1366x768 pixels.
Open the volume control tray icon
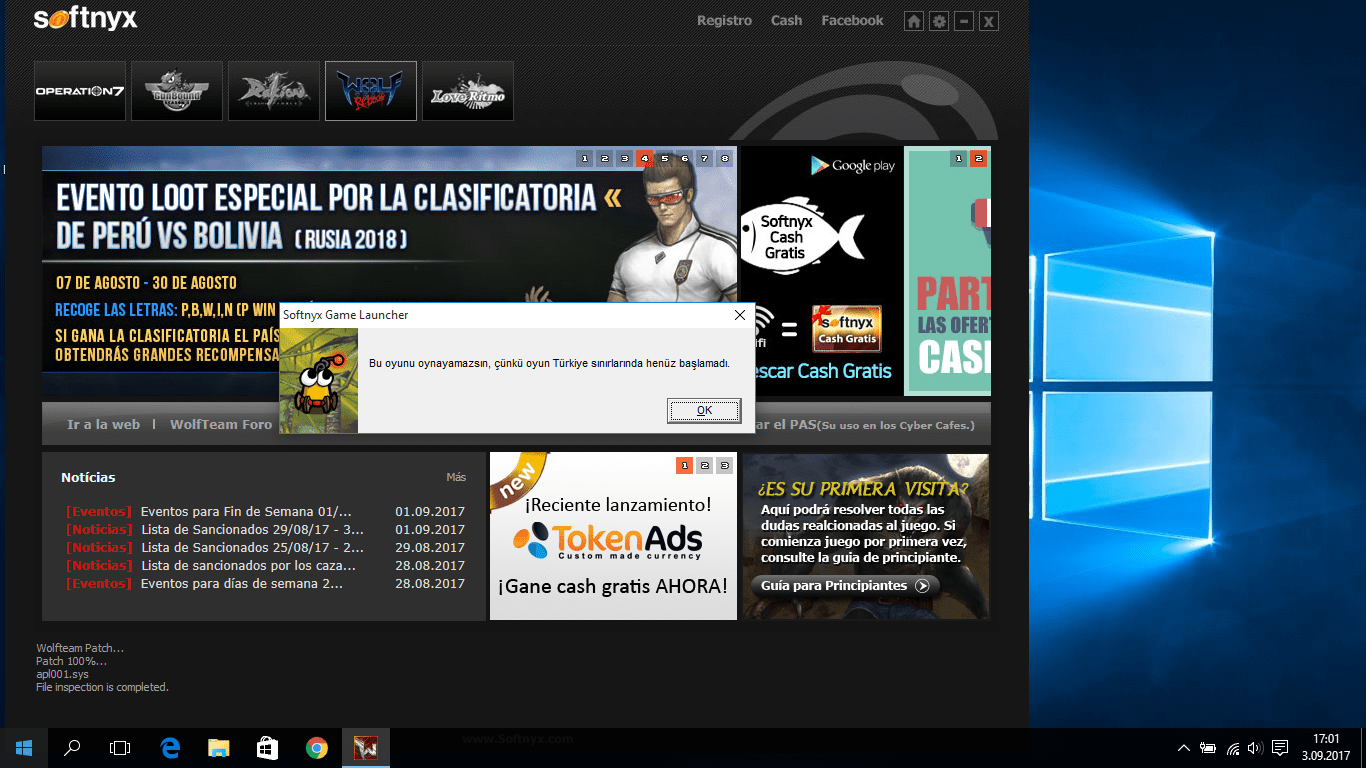1255,748
